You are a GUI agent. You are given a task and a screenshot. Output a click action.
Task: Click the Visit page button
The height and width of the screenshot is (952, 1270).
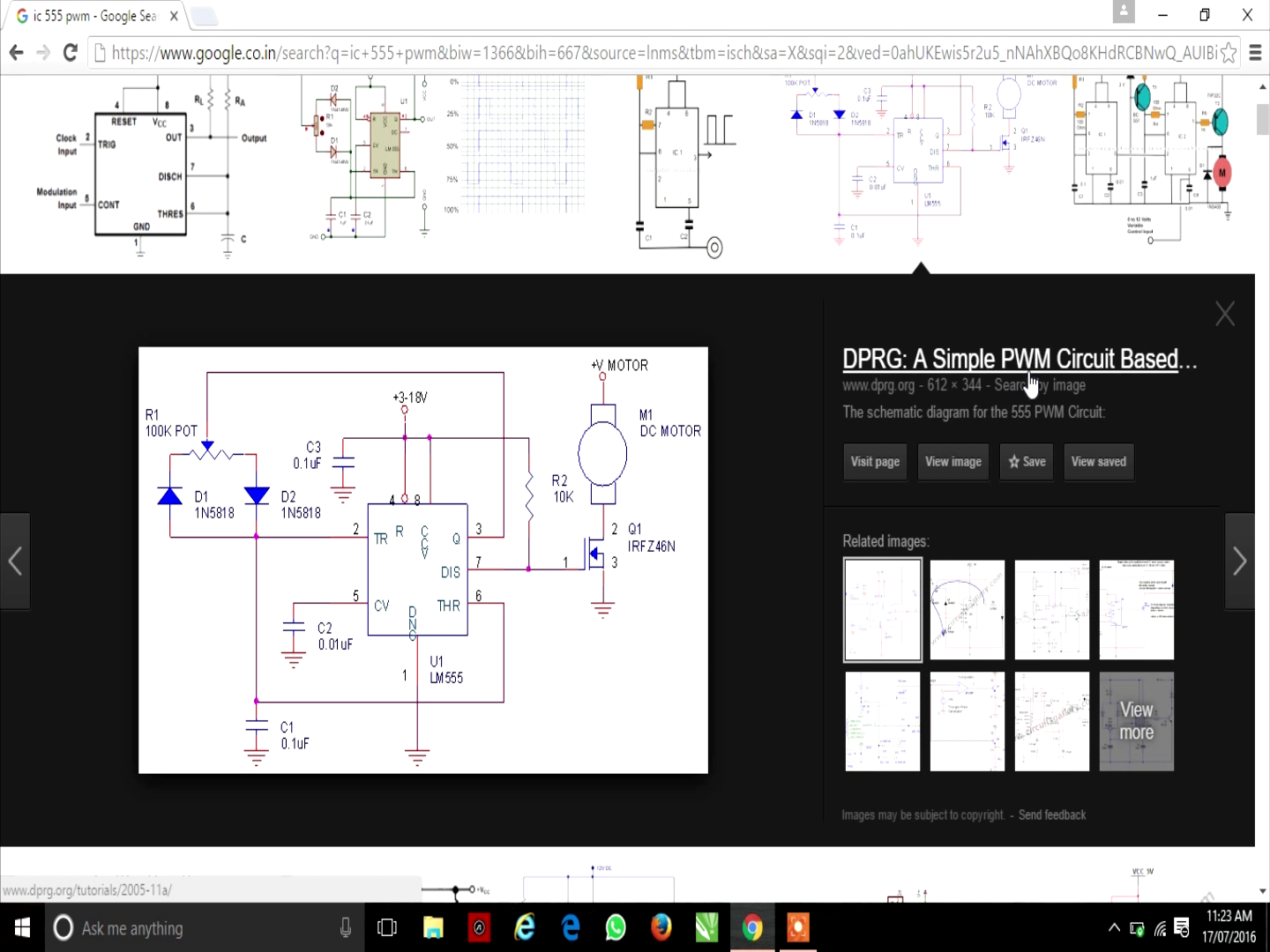coord(874,462)
